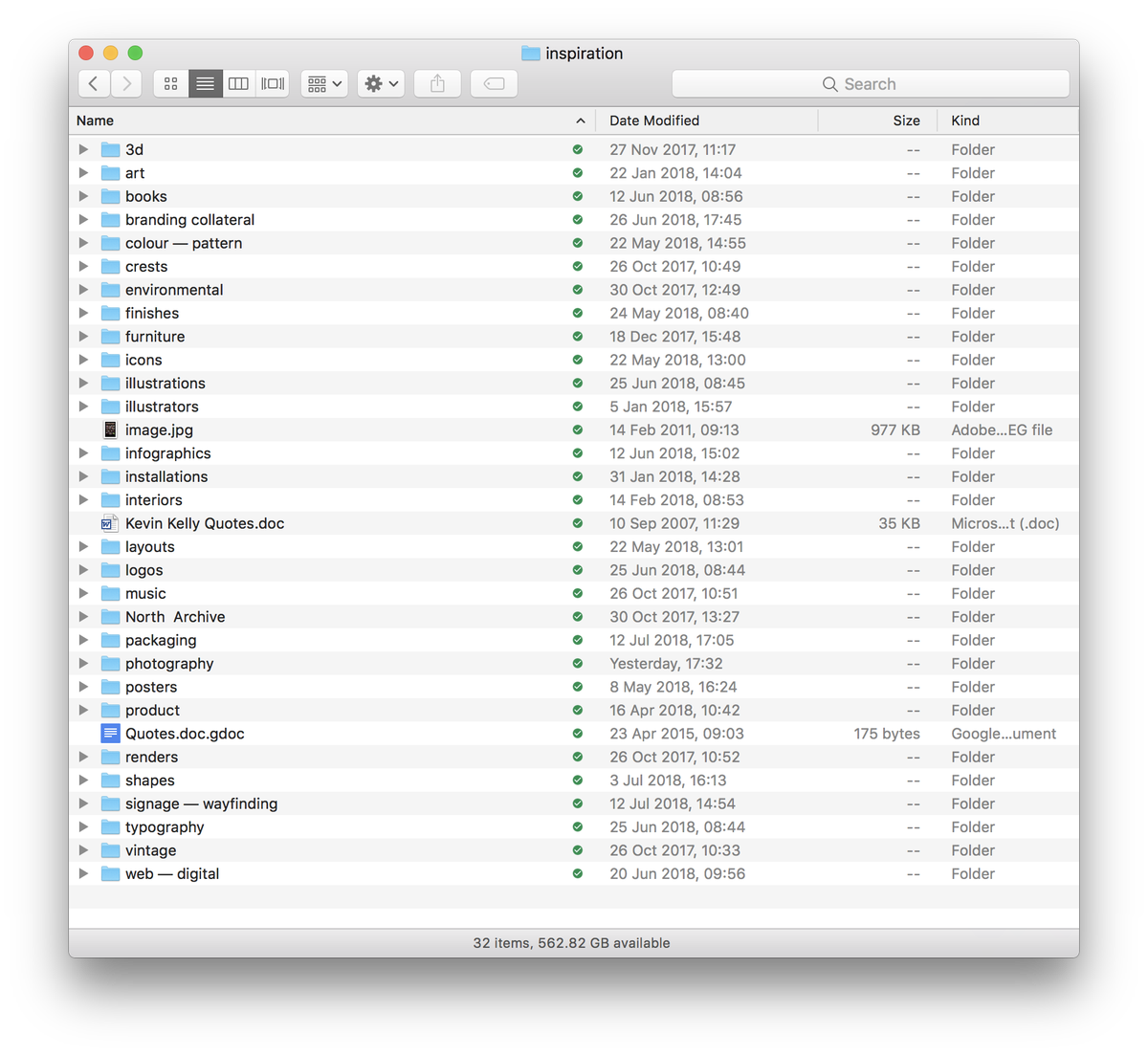Click the Adobe...EG file kind cell
This screenshot has height=1056, width=1148.
click(1002, 430)
